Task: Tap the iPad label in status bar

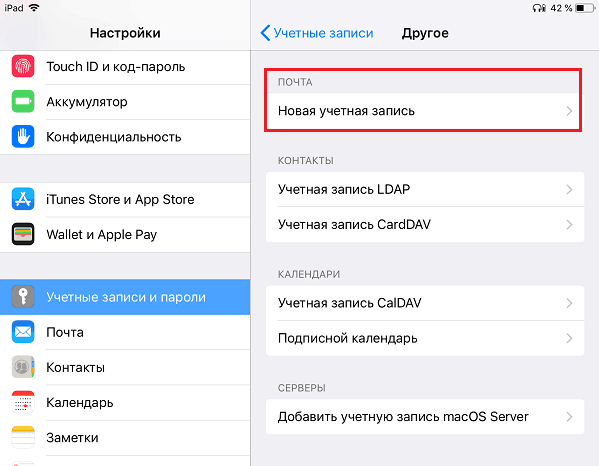Action: tap(14, 8)
